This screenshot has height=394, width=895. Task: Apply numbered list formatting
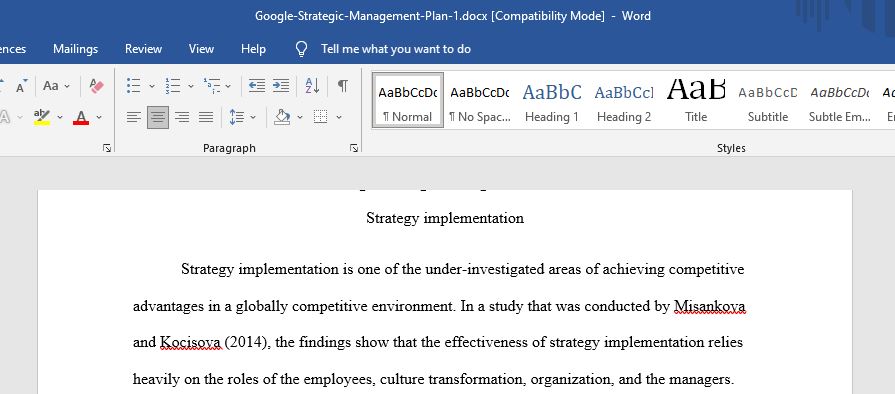pos(172,86)
